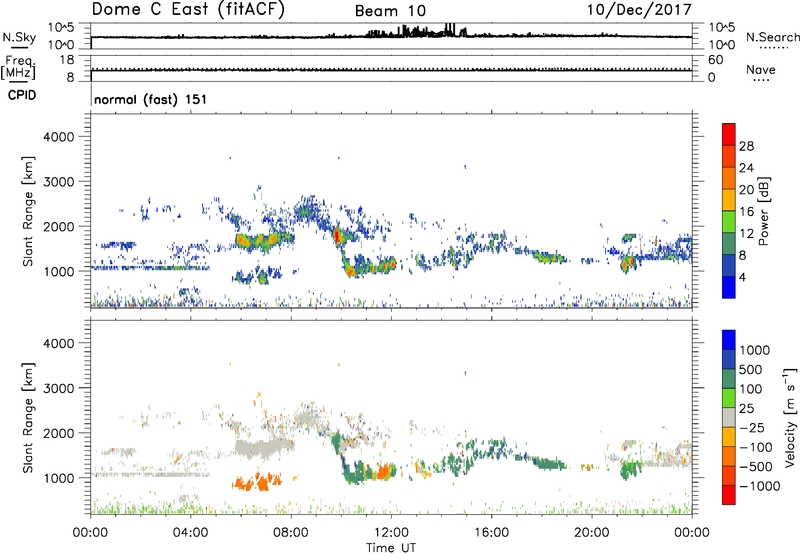Click the blue bottom of Power colorbar
800x554 pixels.
coord(729,287)
